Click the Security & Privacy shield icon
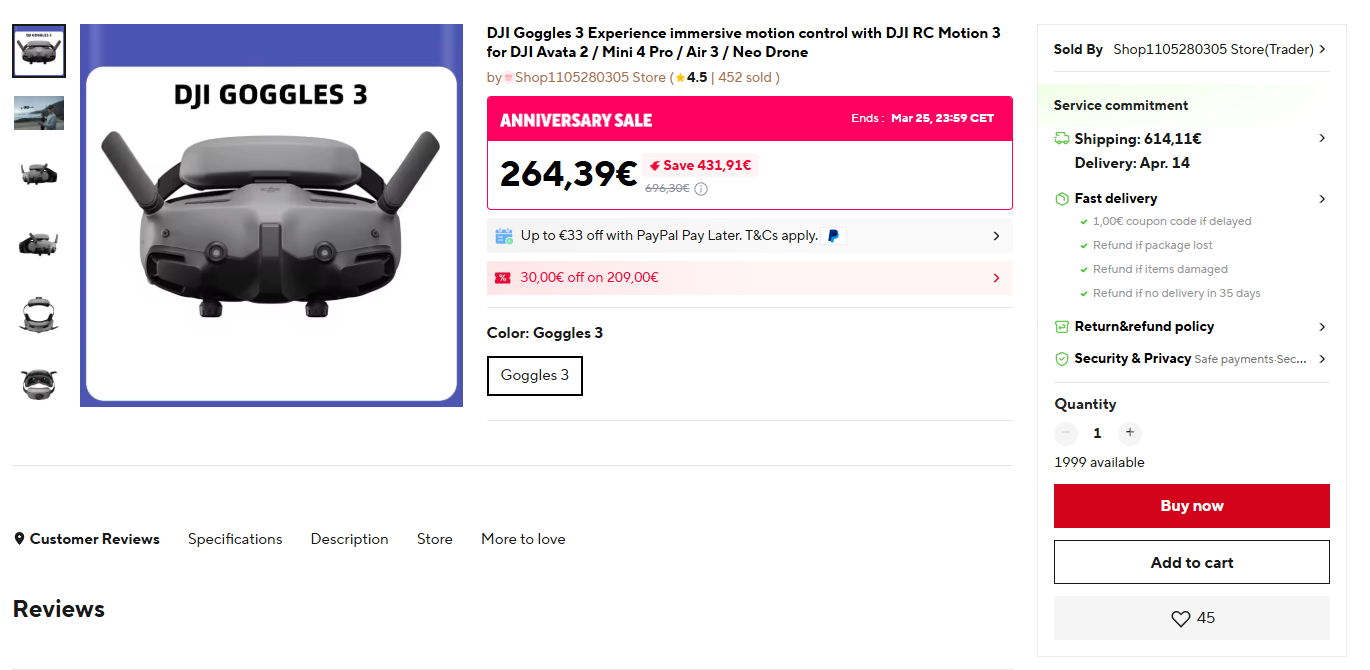 tap(1062, 359)
